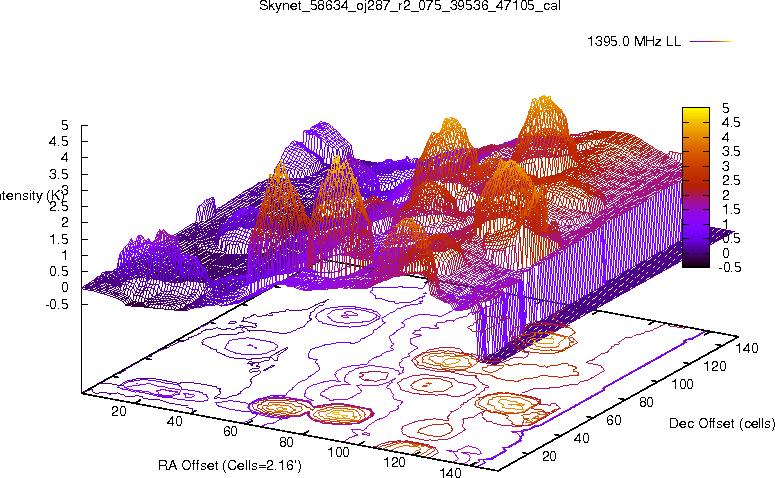Click the Intensity (K) axis label

32,196
